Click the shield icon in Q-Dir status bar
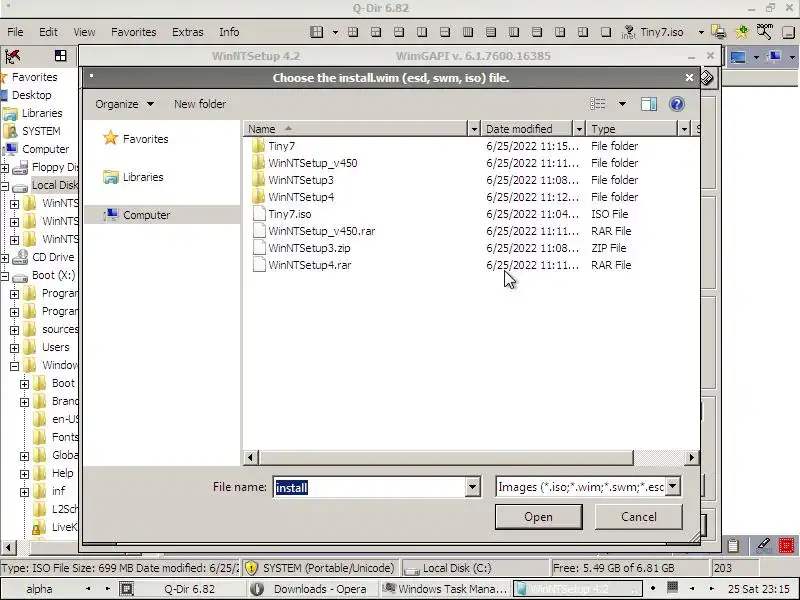The height and width of the screenshot is (600, 800). (251, 568)
